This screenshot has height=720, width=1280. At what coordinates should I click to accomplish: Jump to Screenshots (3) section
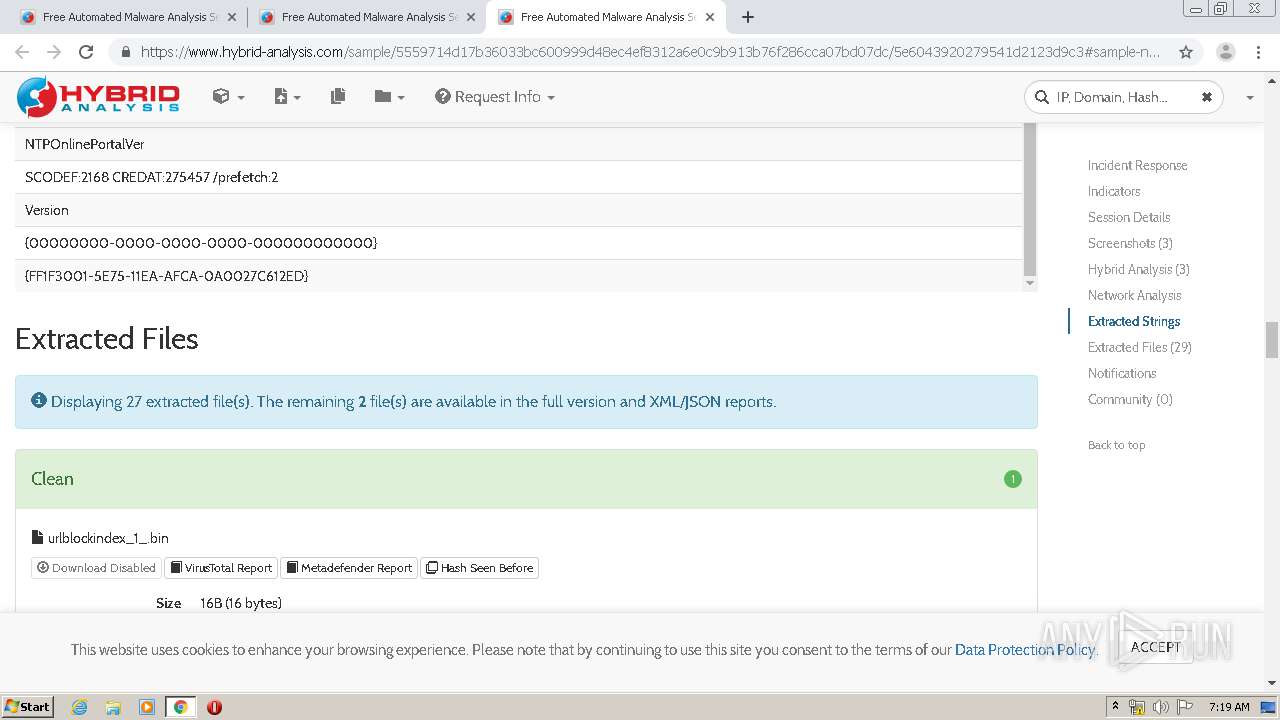pyautogui.click(x=1130, y=243)
